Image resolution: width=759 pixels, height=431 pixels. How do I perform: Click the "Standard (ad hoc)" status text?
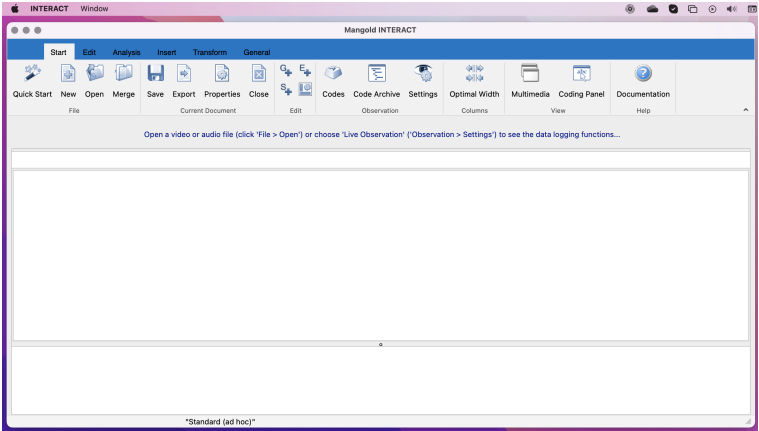(220, 422)
